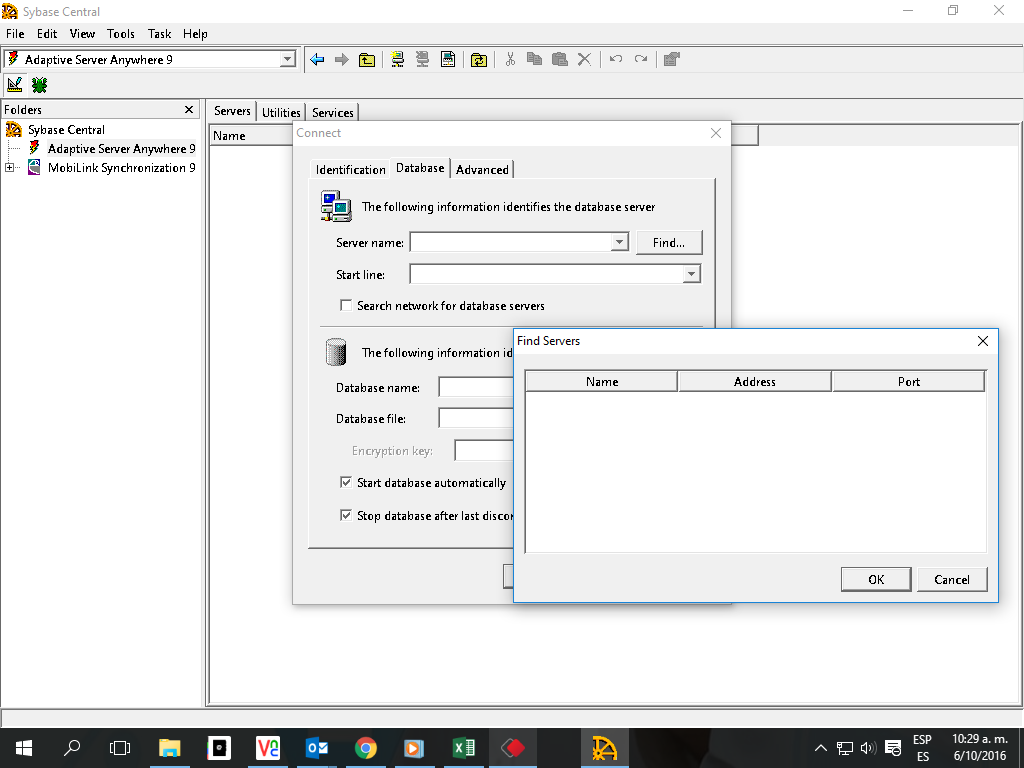
Task: Select the Database tab in Connect dialog
Action: [x=420, y=168]
